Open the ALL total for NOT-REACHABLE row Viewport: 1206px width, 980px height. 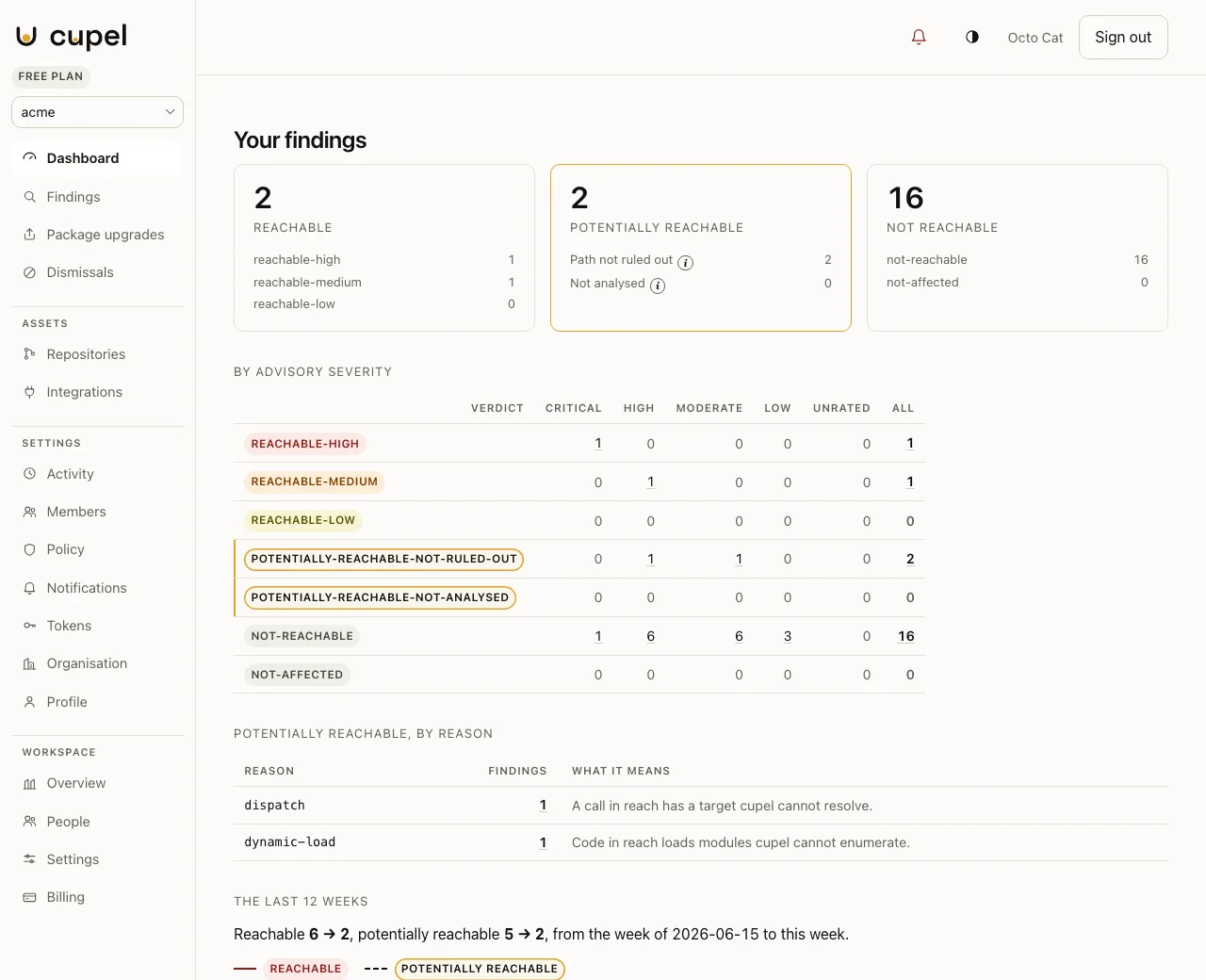pyautogui.click(x=906, y=636)
